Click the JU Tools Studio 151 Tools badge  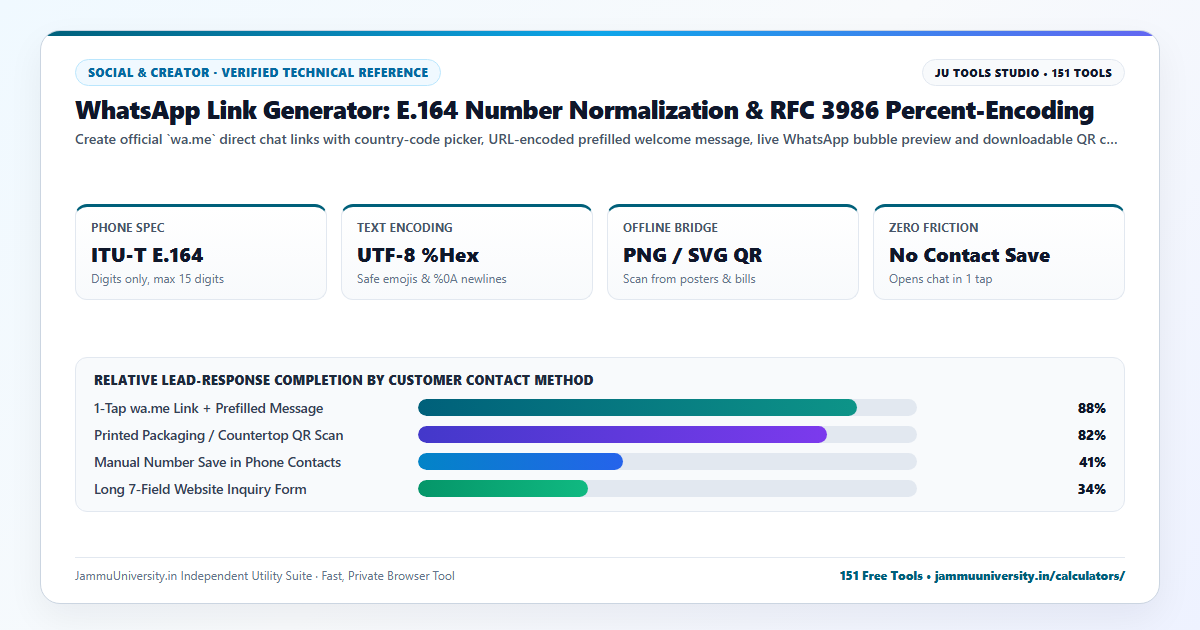1023,73
